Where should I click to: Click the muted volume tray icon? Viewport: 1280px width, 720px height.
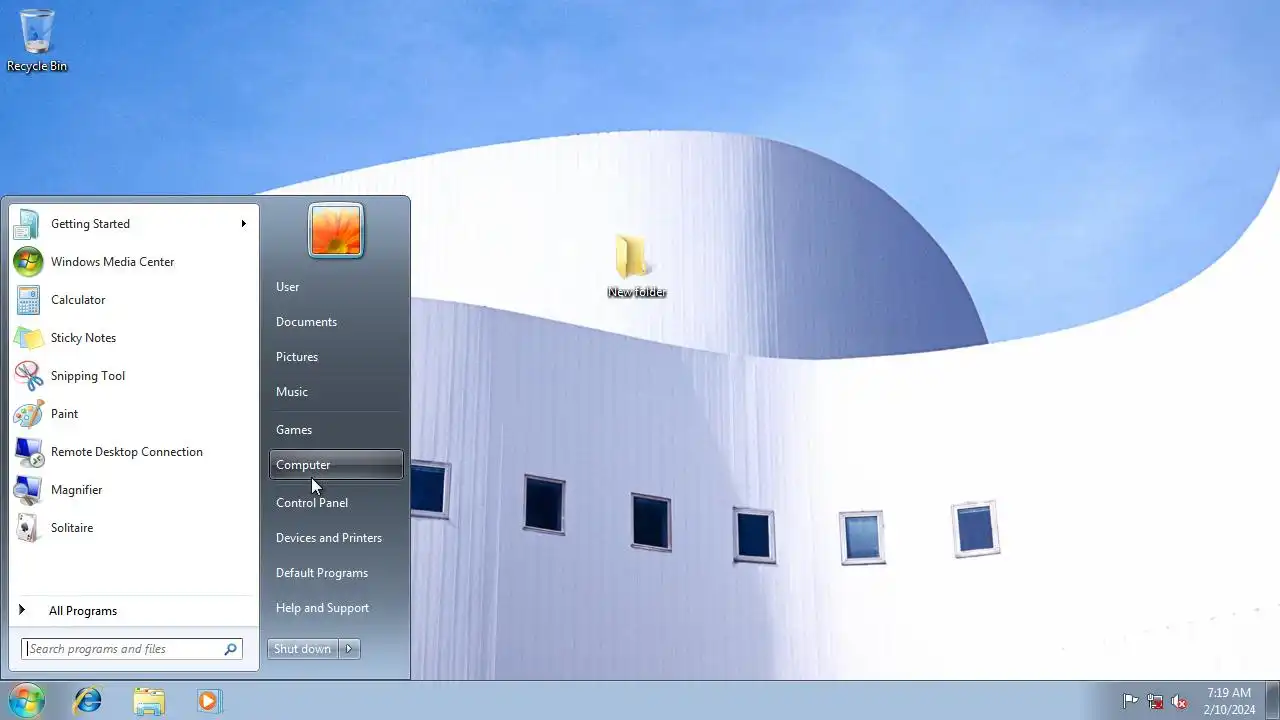click(x=1180, y=701)
